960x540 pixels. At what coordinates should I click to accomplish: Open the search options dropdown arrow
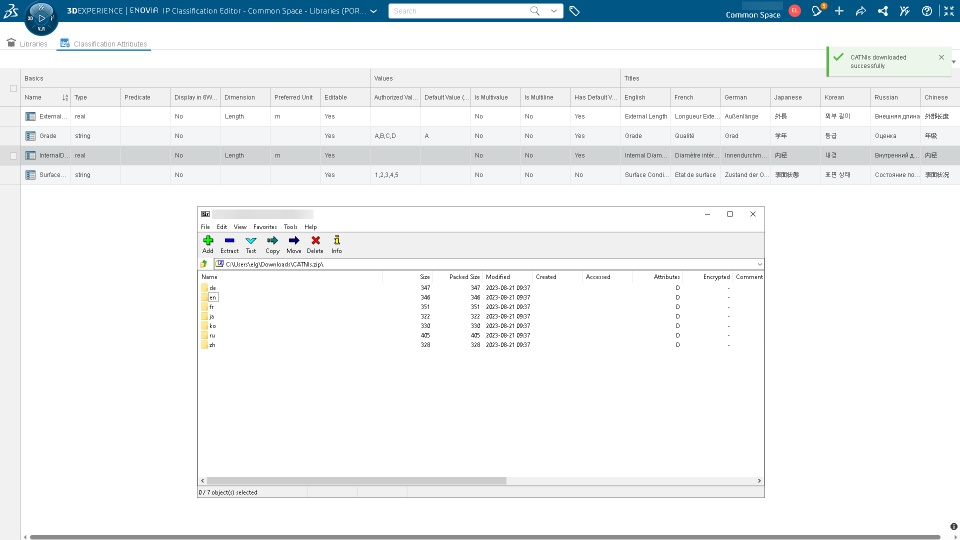[x=553, y=11]
